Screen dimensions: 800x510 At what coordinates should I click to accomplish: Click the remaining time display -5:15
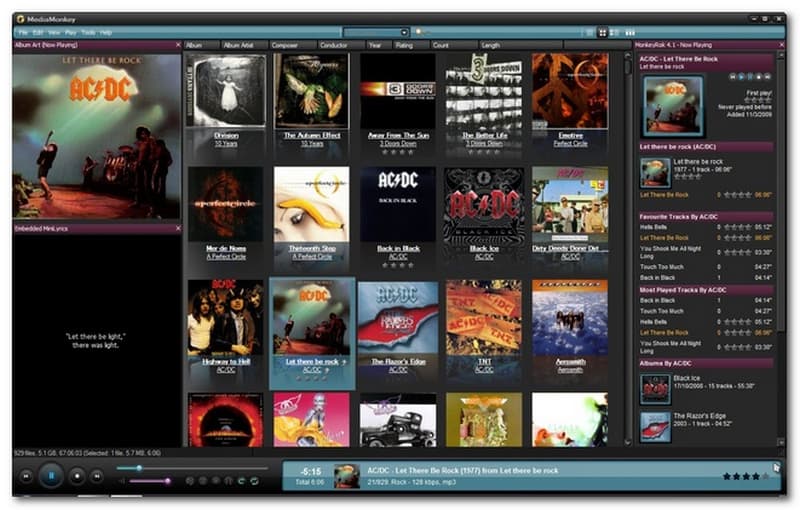pos(311,472)
